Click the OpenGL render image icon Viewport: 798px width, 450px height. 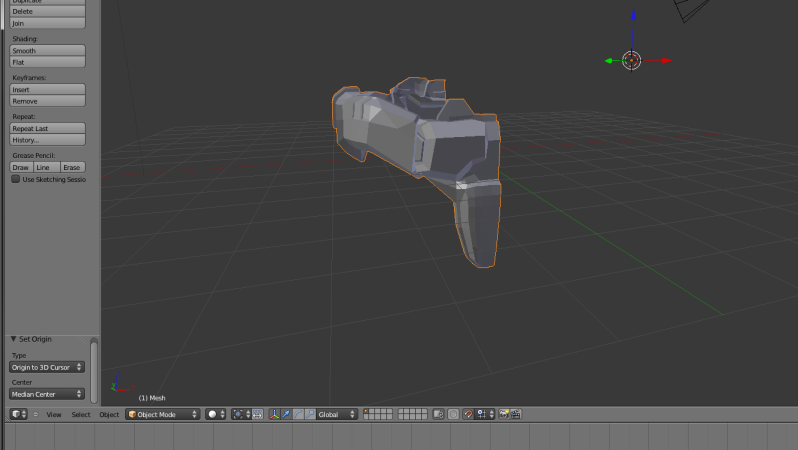tap(504, 414)
